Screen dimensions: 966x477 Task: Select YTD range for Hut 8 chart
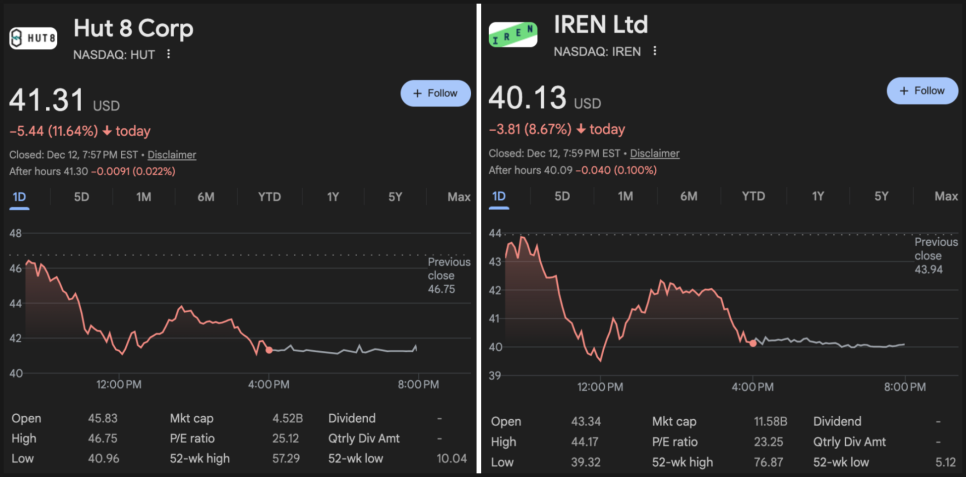coord(269,197)
